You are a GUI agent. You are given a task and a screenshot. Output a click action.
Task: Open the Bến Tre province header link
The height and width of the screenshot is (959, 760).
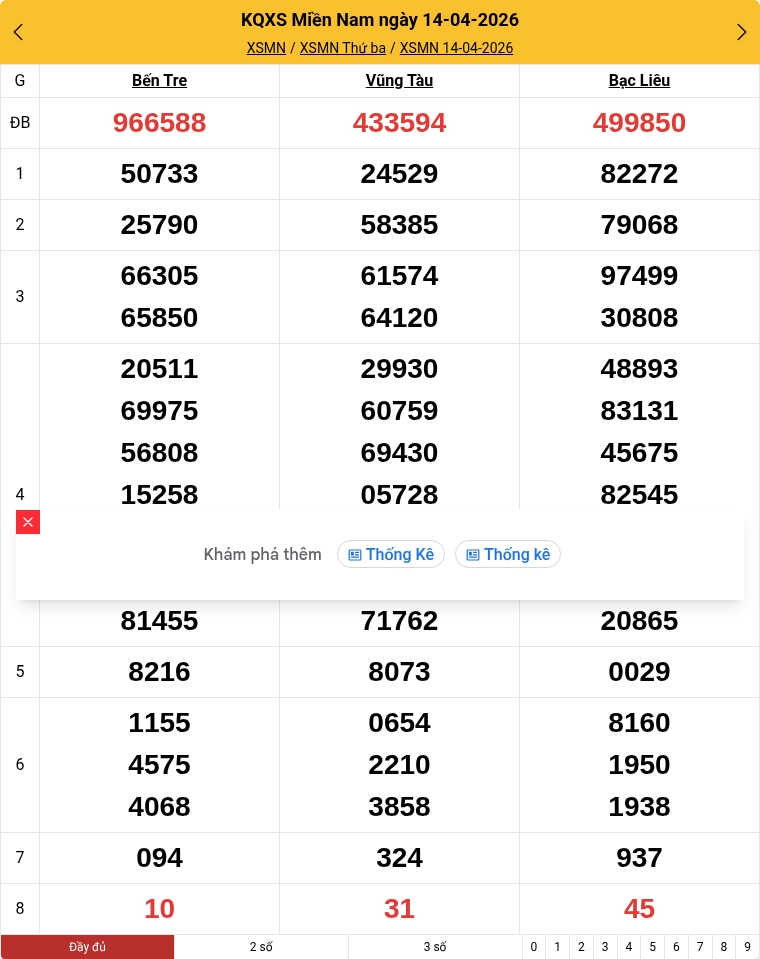click(x=159, y=81)
